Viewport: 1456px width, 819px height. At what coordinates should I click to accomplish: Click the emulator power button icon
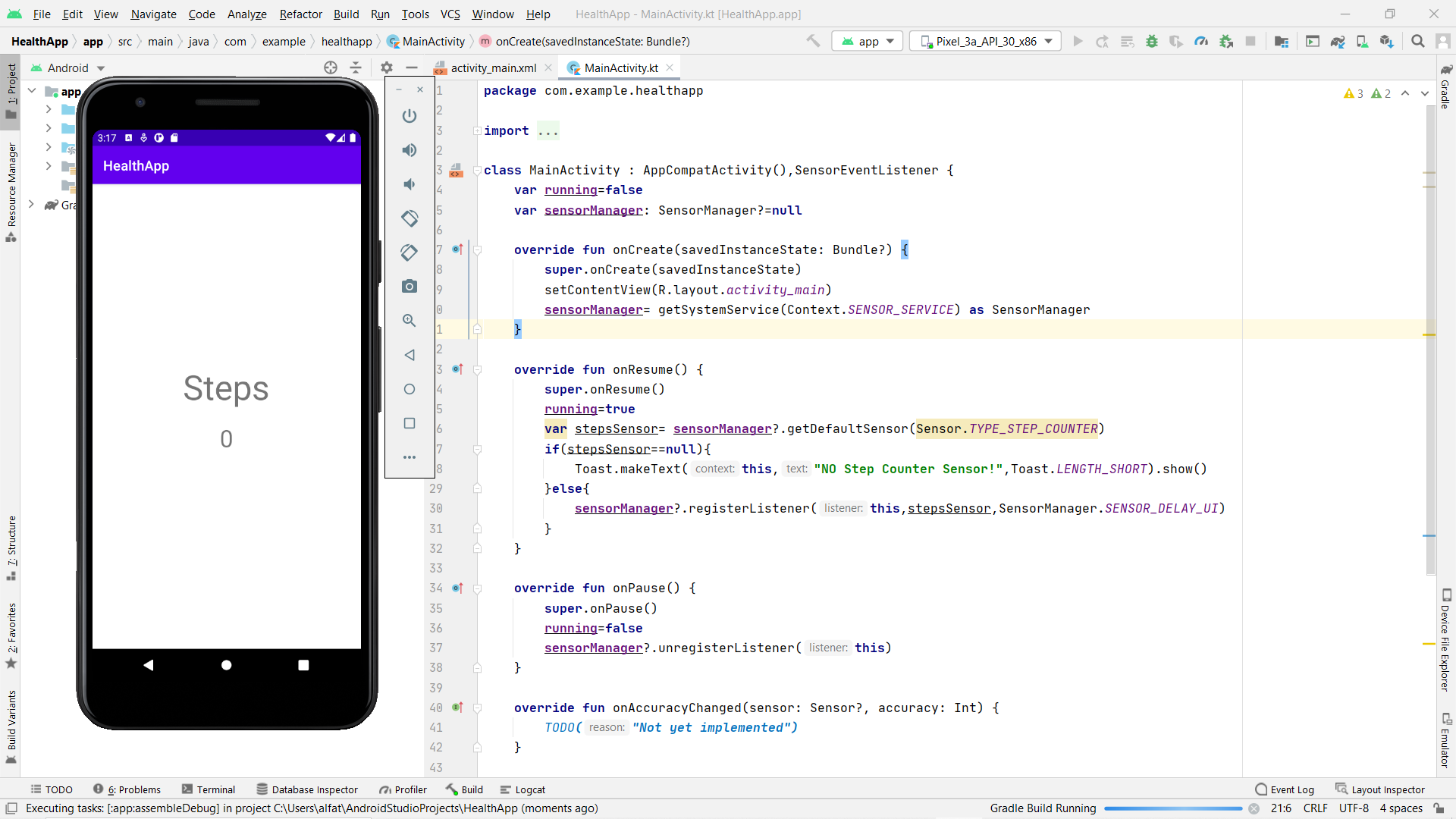point(409,116)
